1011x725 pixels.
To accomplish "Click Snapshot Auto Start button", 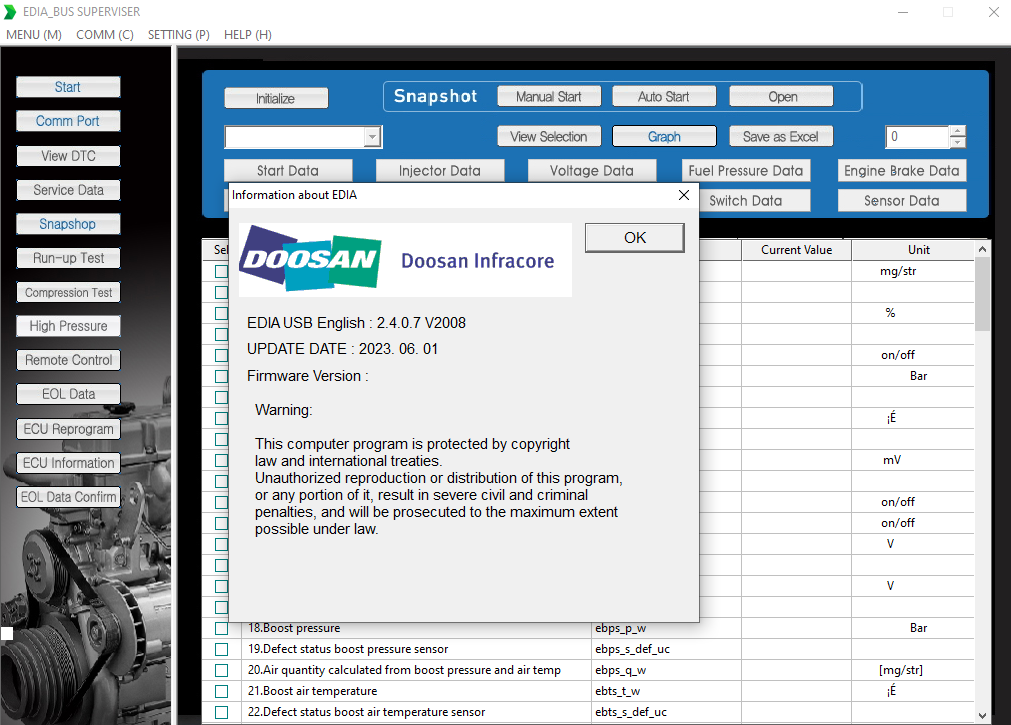I will [x=663, y=97].
